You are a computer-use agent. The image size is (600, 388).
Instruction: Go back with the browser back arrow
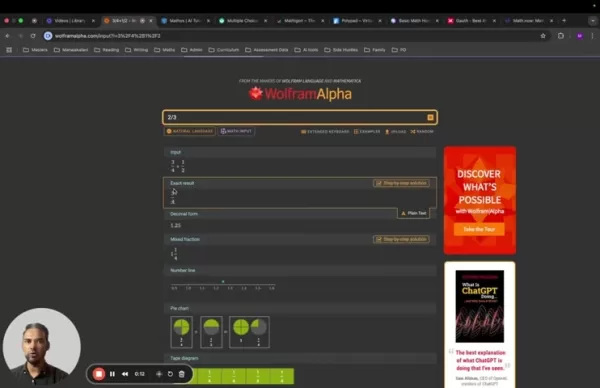[8, 36]
